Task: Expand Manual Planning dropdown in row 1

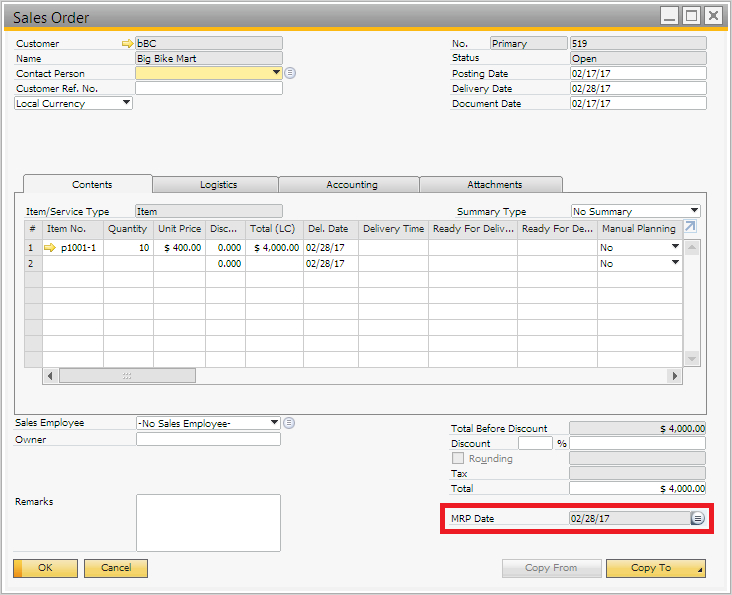Action: point(675,246)
